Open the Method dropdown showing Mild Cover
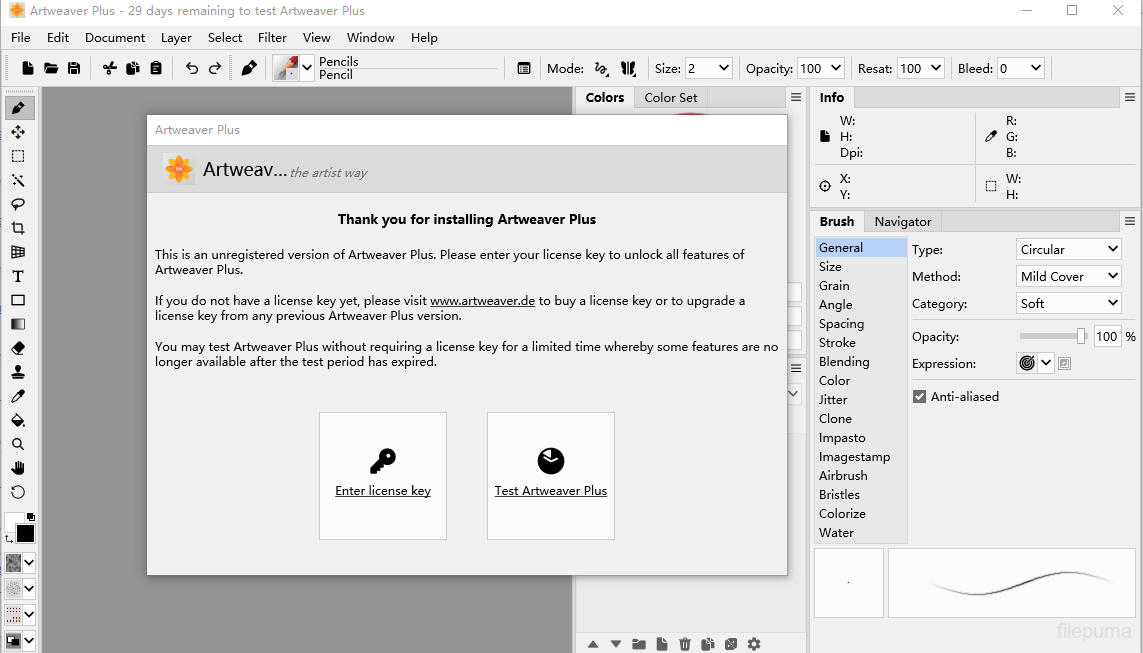1143x653 pixels. tap(1068, 276)
